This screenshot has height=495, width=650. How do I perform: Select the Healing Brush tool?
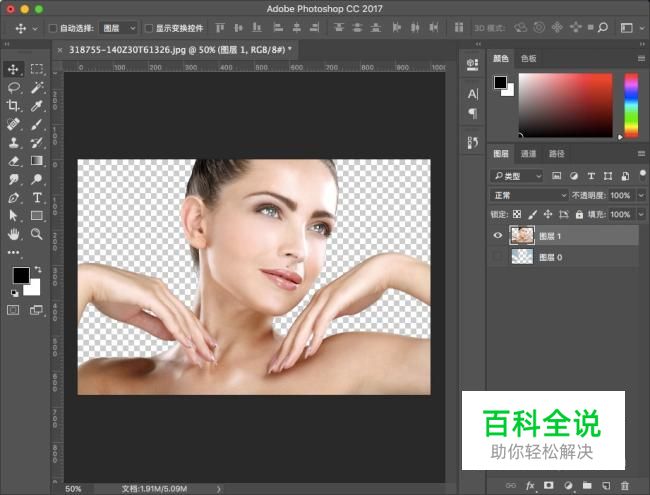click(x=13, y=124)
